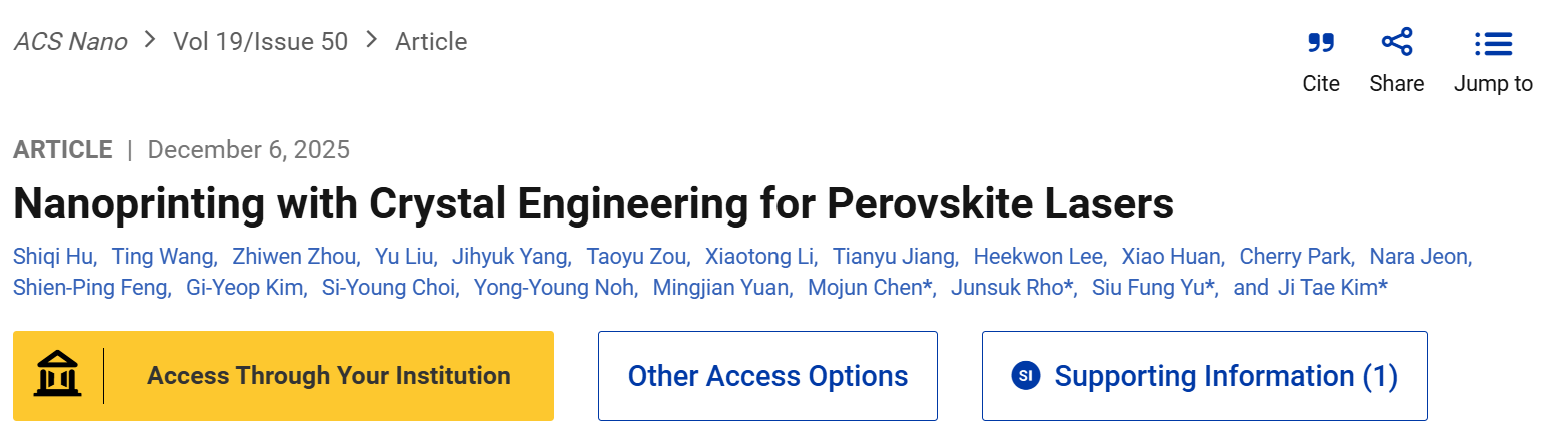
Task: Click the Share icon
Action: [1396, 43]
